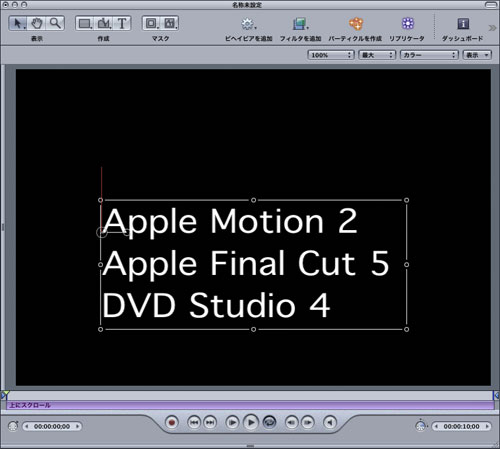Viewport: 500px width, 449px height.
Task: Click the right-middle bounding box handle
Action: (406, 265)
